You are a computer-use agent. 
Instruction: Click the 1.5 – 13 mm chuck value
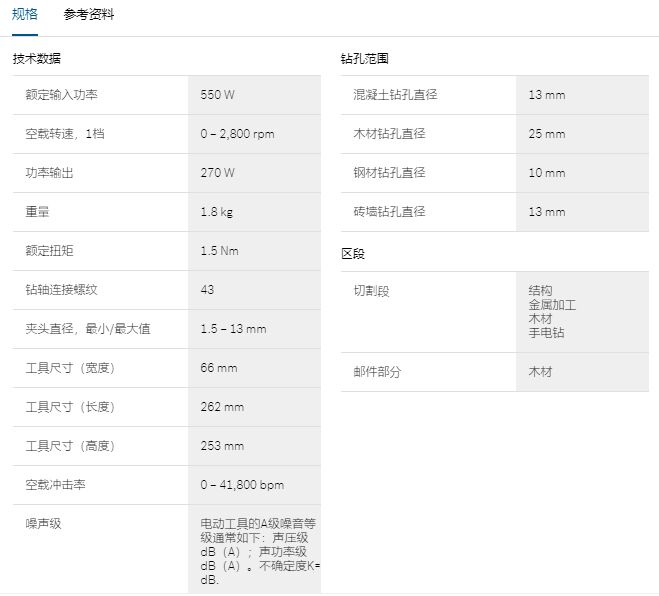coord(233,329)
